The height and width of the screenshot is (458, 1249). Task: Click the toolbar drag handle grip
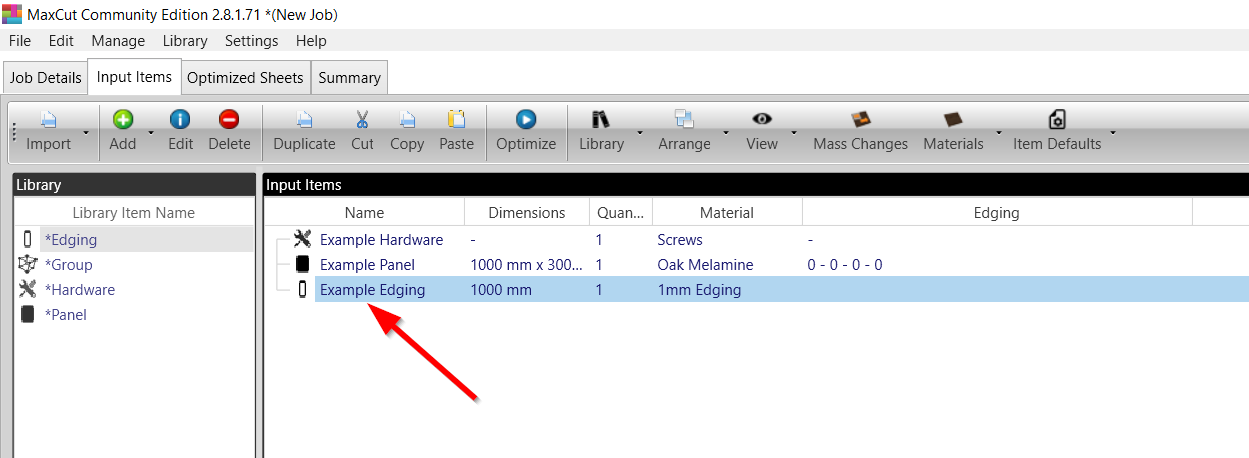pyautogui.click(x=14, y=132)
